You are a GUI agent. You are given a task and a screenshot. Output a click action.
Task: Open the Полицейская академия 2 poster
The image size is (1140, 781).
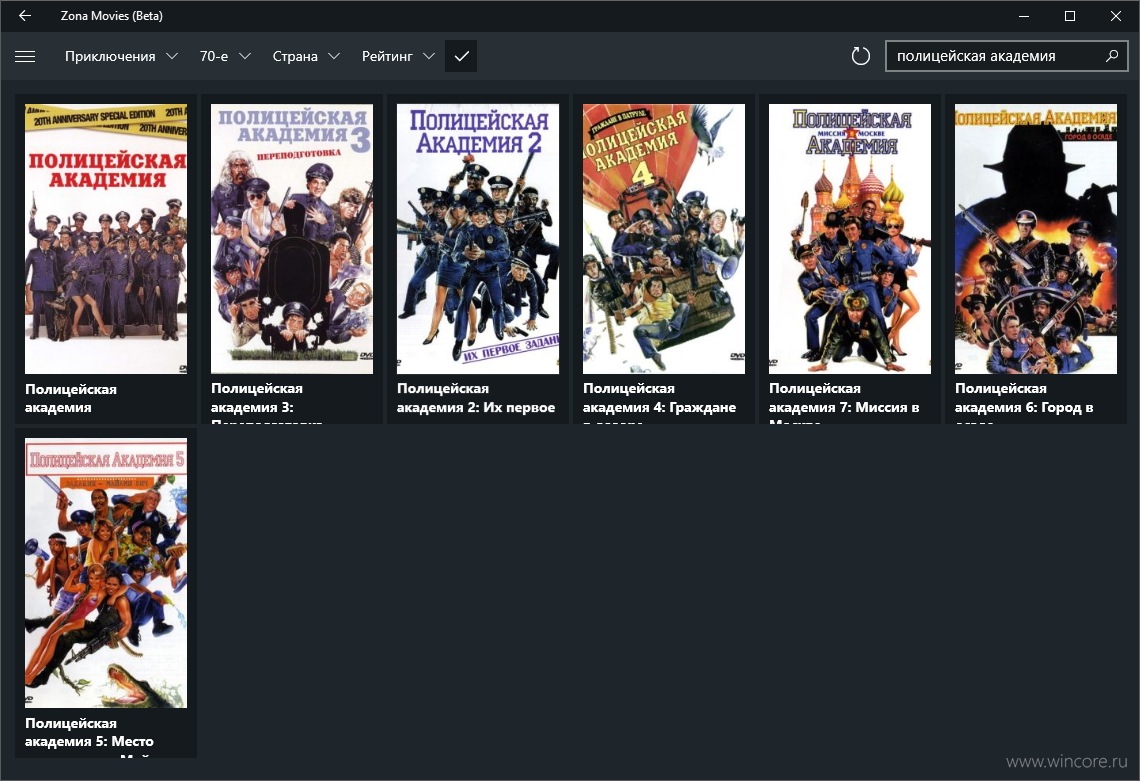click(x=478, y=239)
